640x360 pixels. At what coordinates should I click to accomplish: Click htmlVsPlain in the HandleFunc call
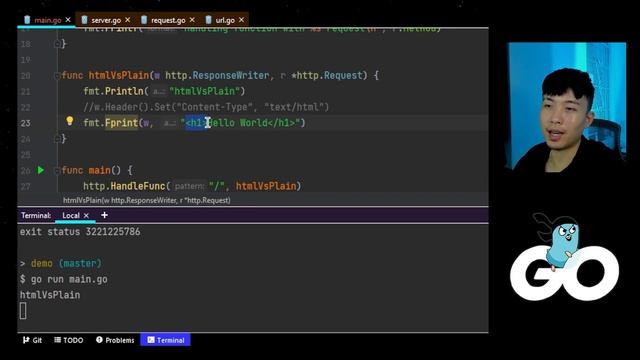266,186
